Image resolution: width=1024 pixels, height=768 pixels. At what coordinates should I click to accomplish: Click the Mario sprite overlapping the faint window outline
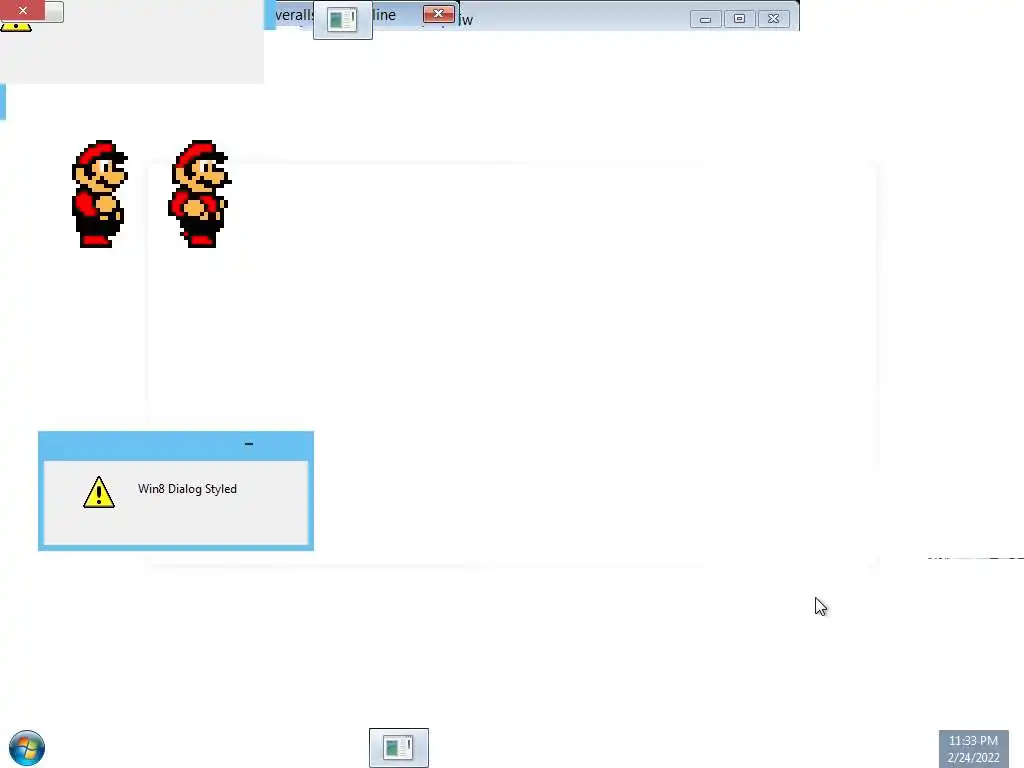pyautogui.click(x=199, y=194)
